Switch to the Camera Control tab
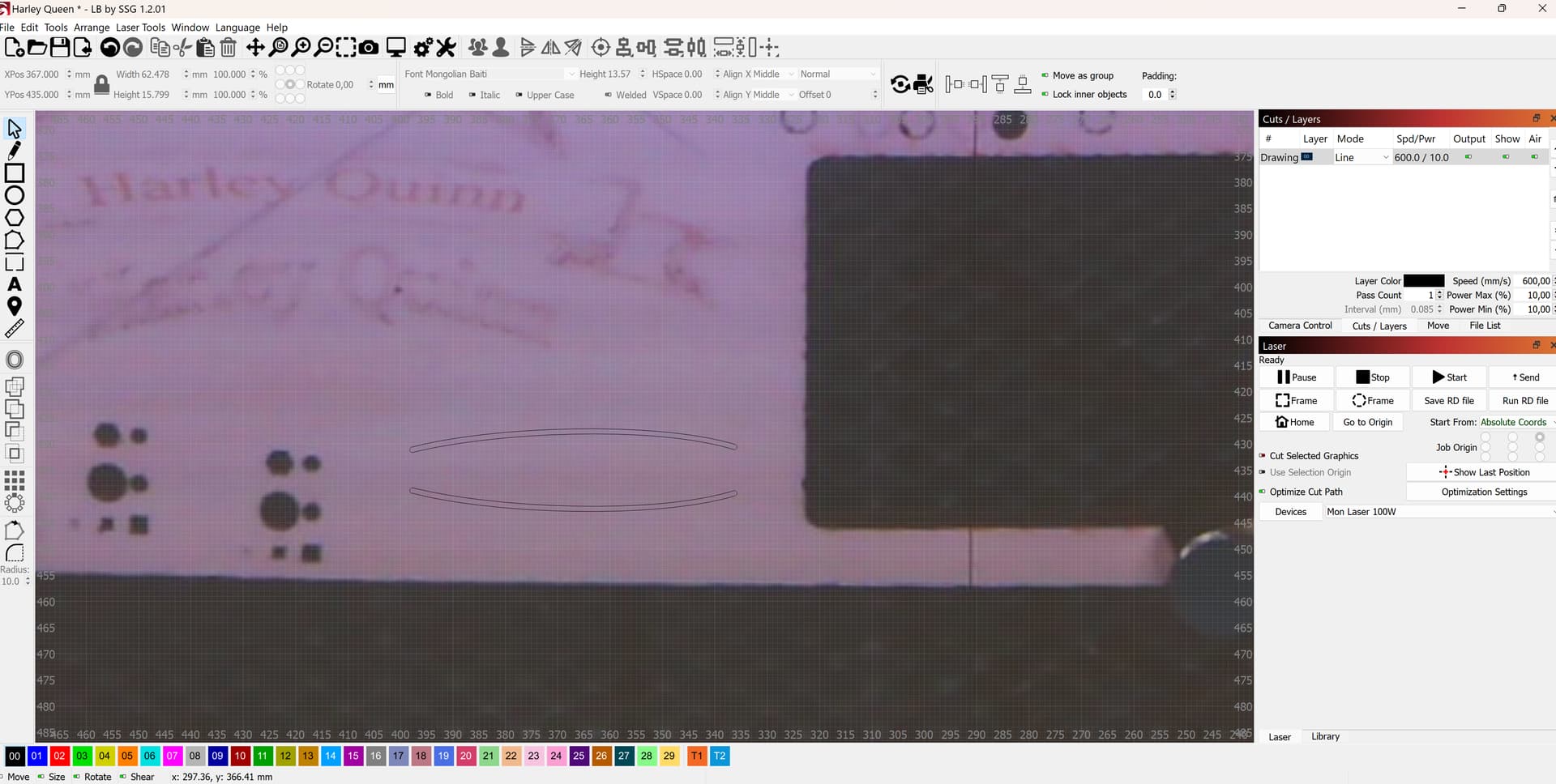 click(x=1300, y=326)
